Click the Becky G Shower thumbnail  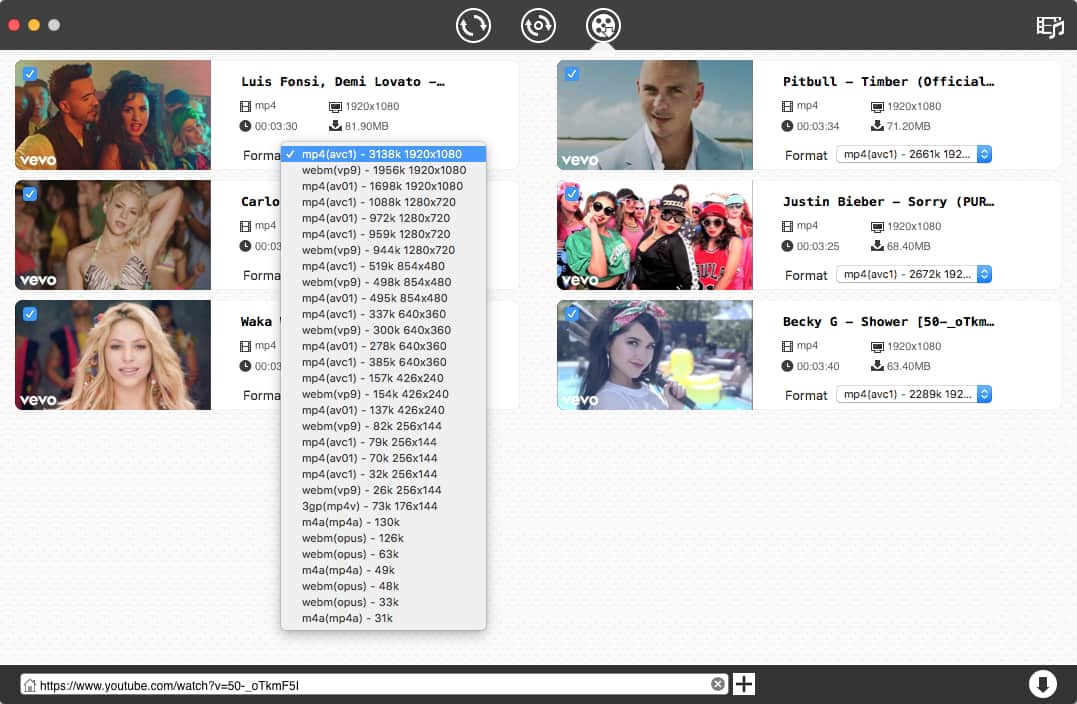tap(655, 355)
